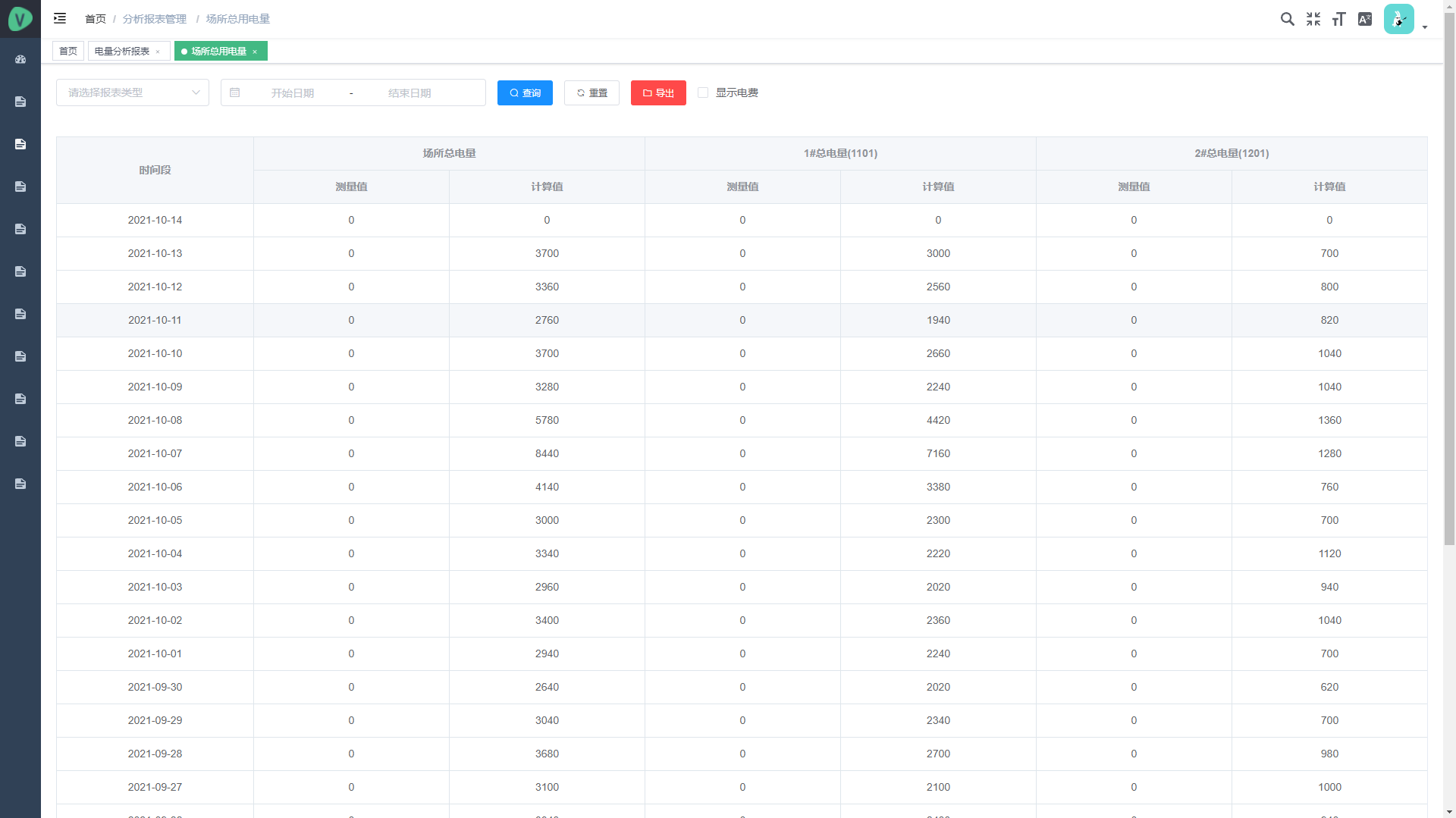Open the 请选择报表类型 dropdown

(132, 92)
